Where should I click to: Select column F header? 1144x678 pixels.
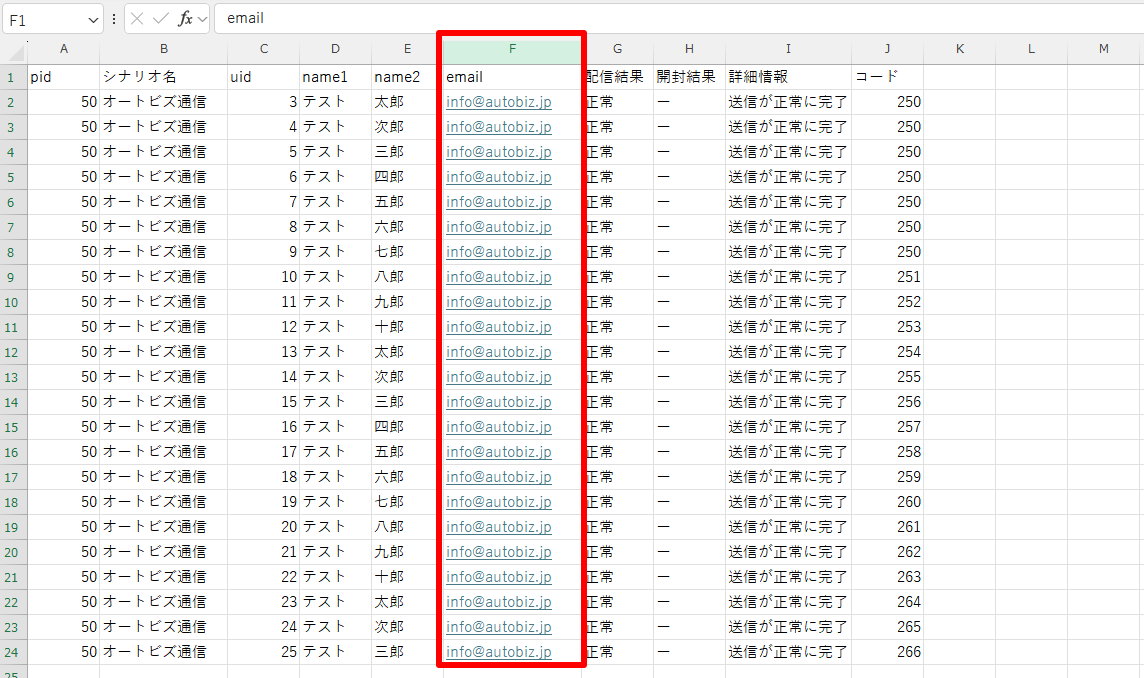pyautogui.click(x=512, y=49)
